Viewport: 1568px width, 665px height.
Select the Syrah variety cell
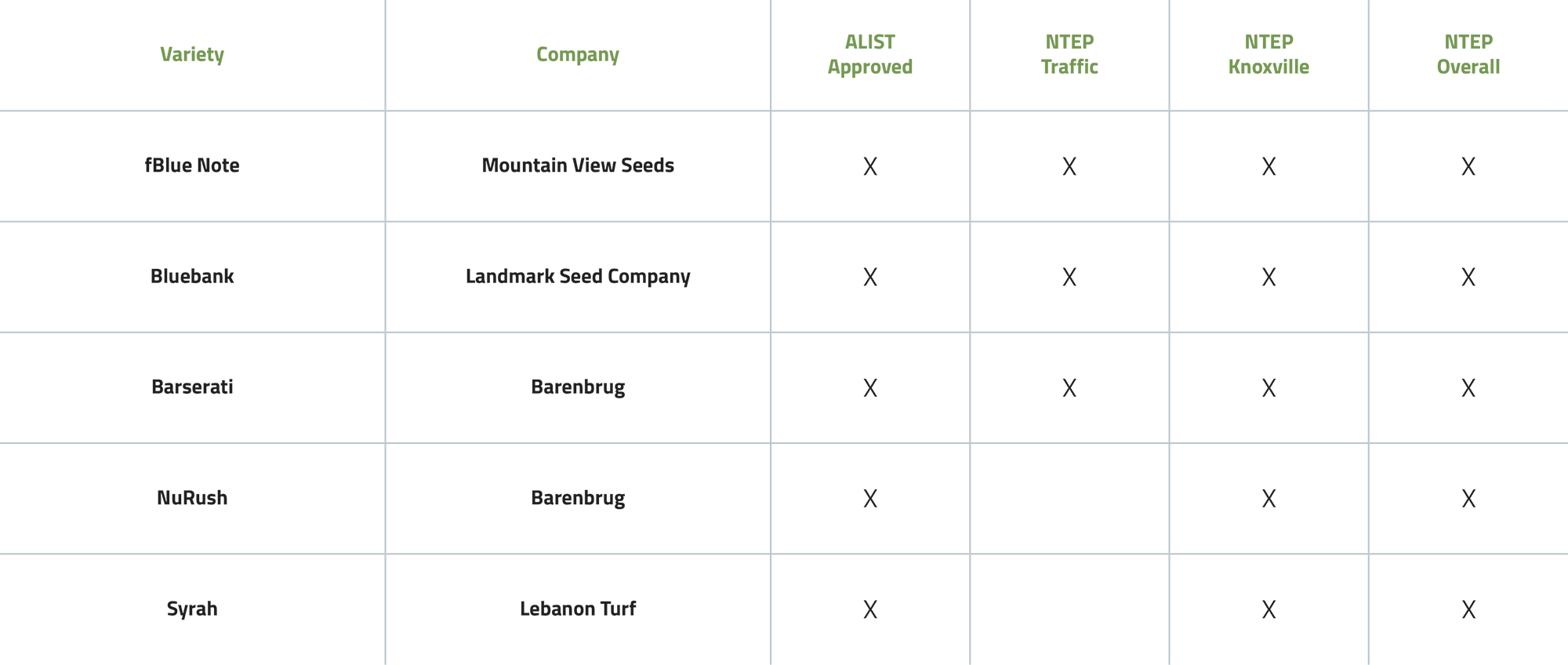(x=192, y=609)
